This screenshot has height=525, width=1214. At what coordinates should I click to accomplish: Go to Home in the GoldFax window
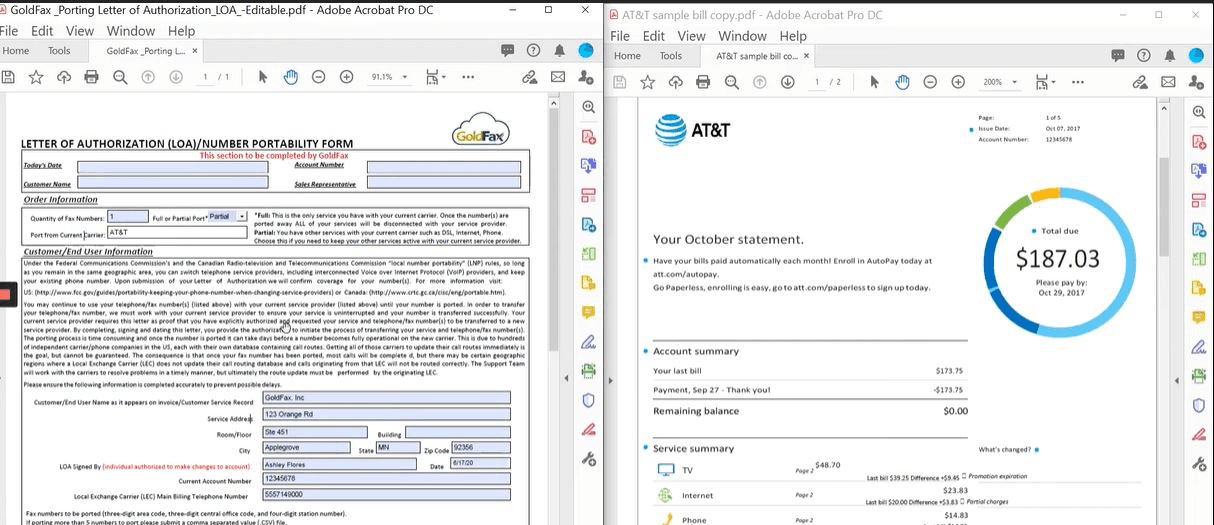click(16, 51)
